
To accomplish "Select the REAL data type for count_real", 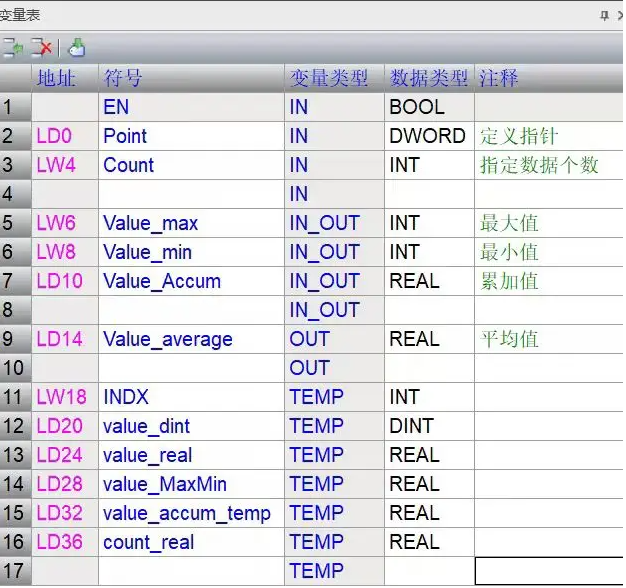I will (429, 542).
